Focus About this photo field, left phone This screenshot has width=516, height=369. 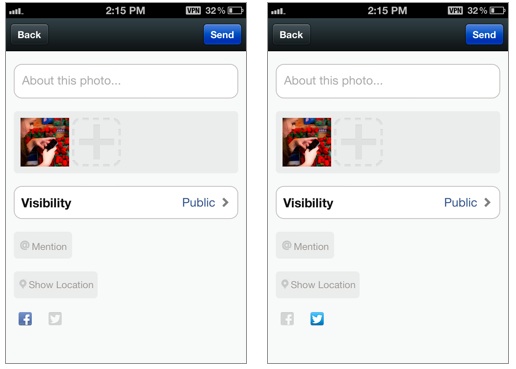[x=126, y=81]
